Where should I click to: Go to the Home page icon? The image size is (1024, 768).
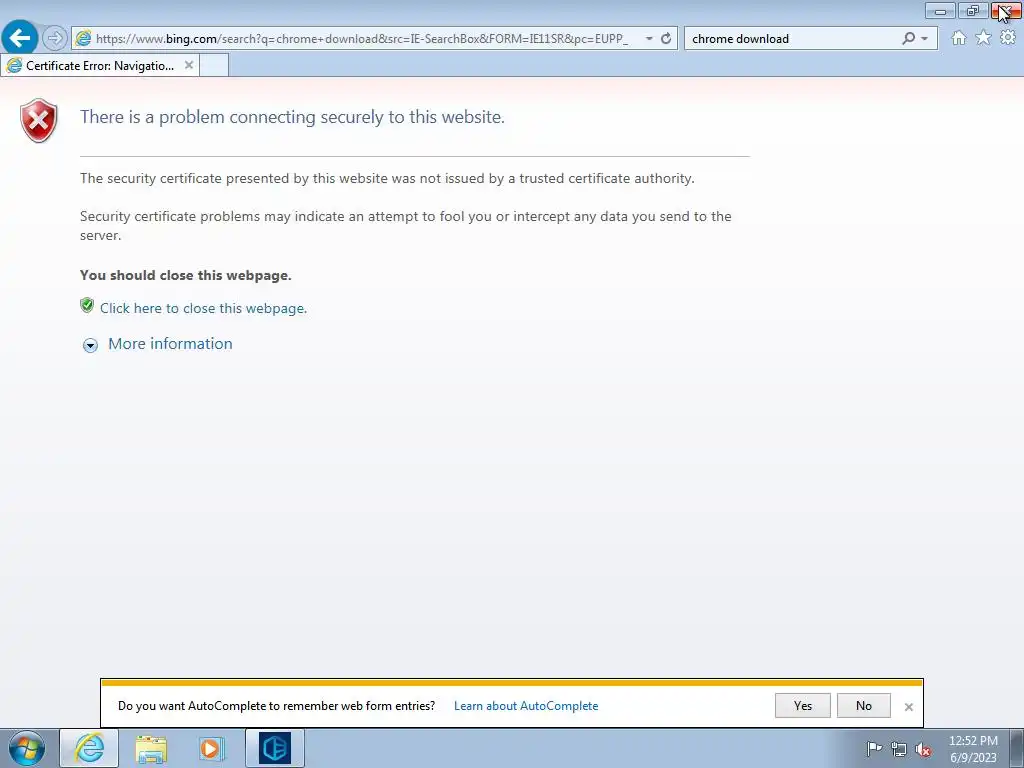(958, 38)
